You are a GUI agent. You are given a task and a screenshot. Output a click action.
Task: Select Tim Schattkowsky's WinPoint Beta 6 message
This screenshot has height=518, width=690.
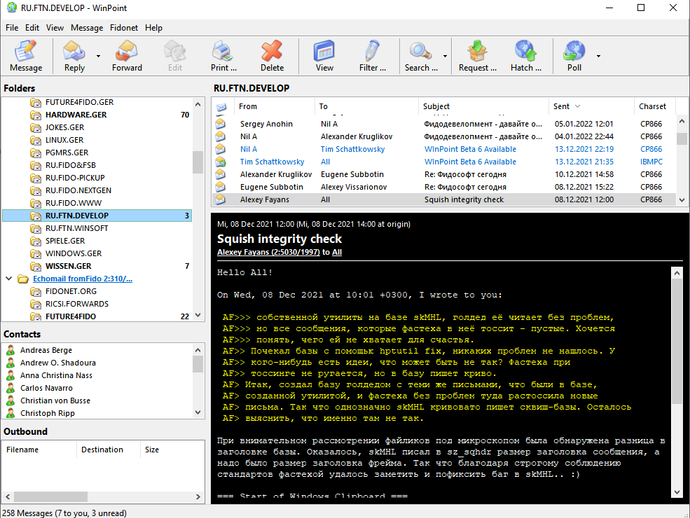click(x=444, y=162)
